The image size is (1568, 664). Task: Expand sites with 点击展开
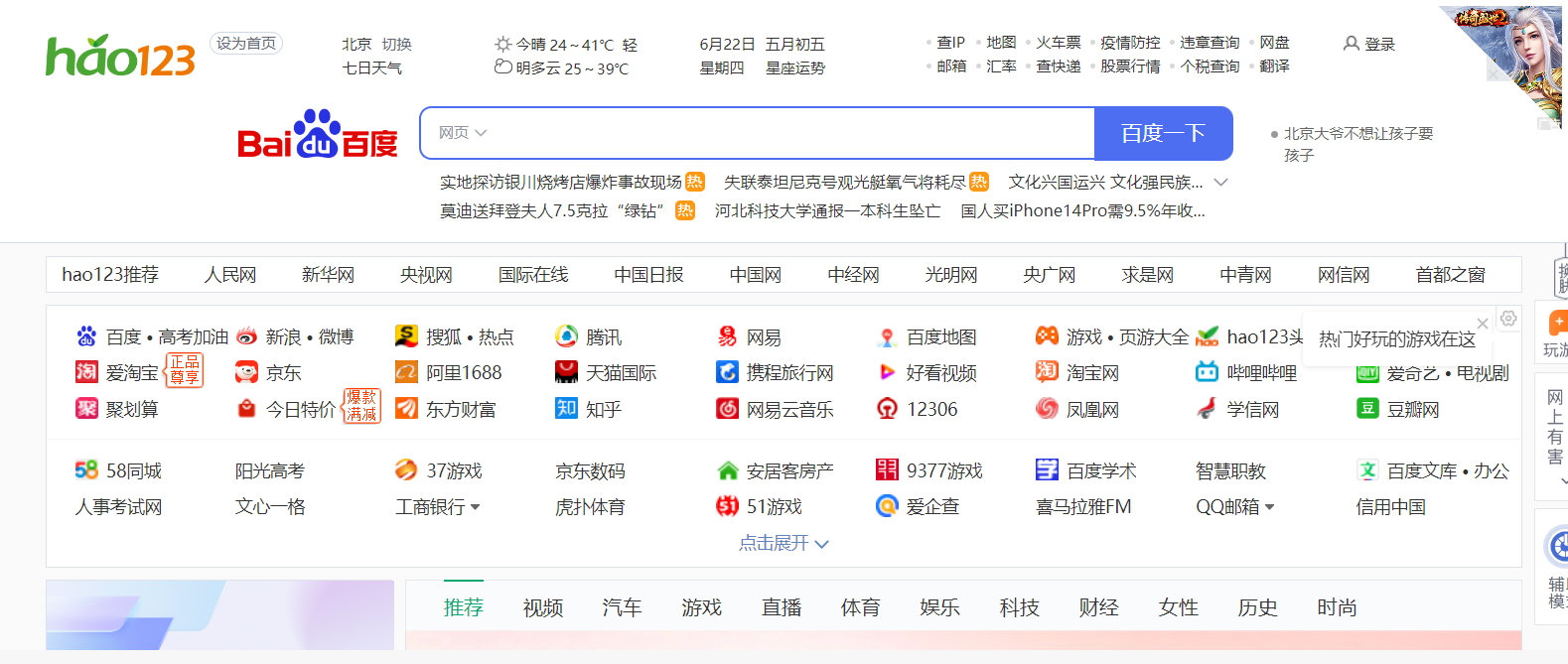[x=784, y=543]
